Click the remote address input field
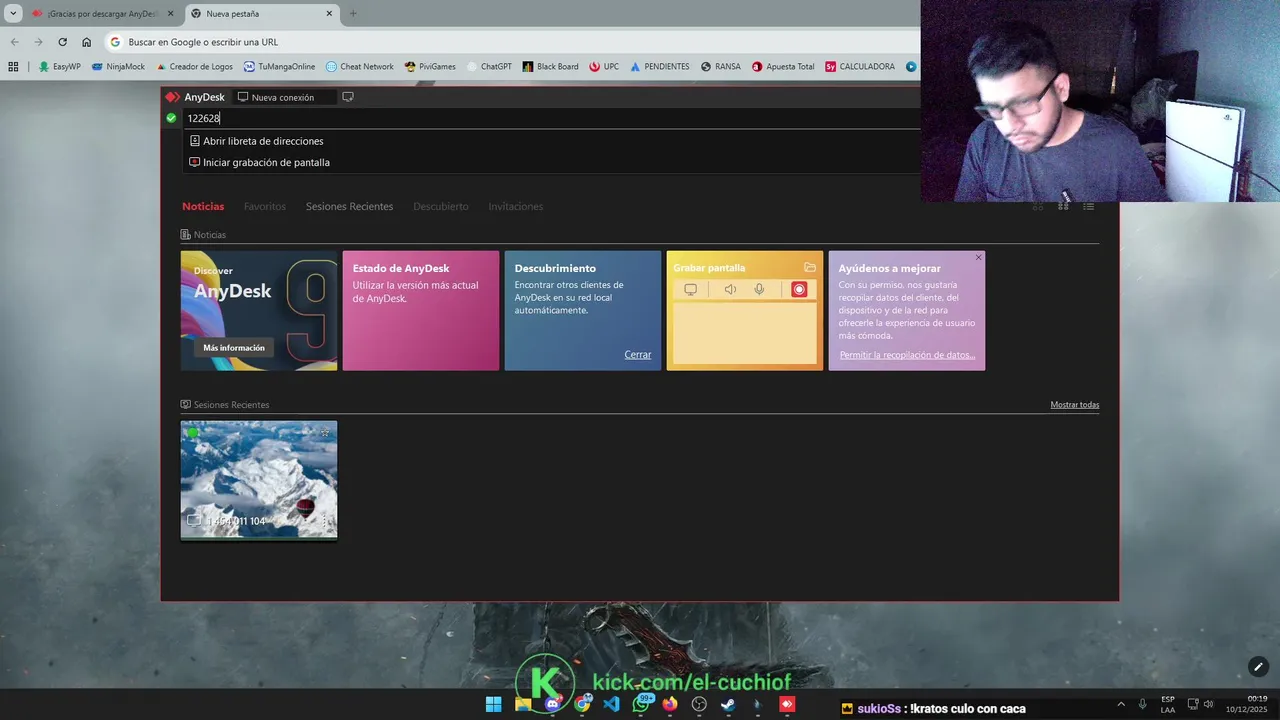 click(x=550, y=118)
